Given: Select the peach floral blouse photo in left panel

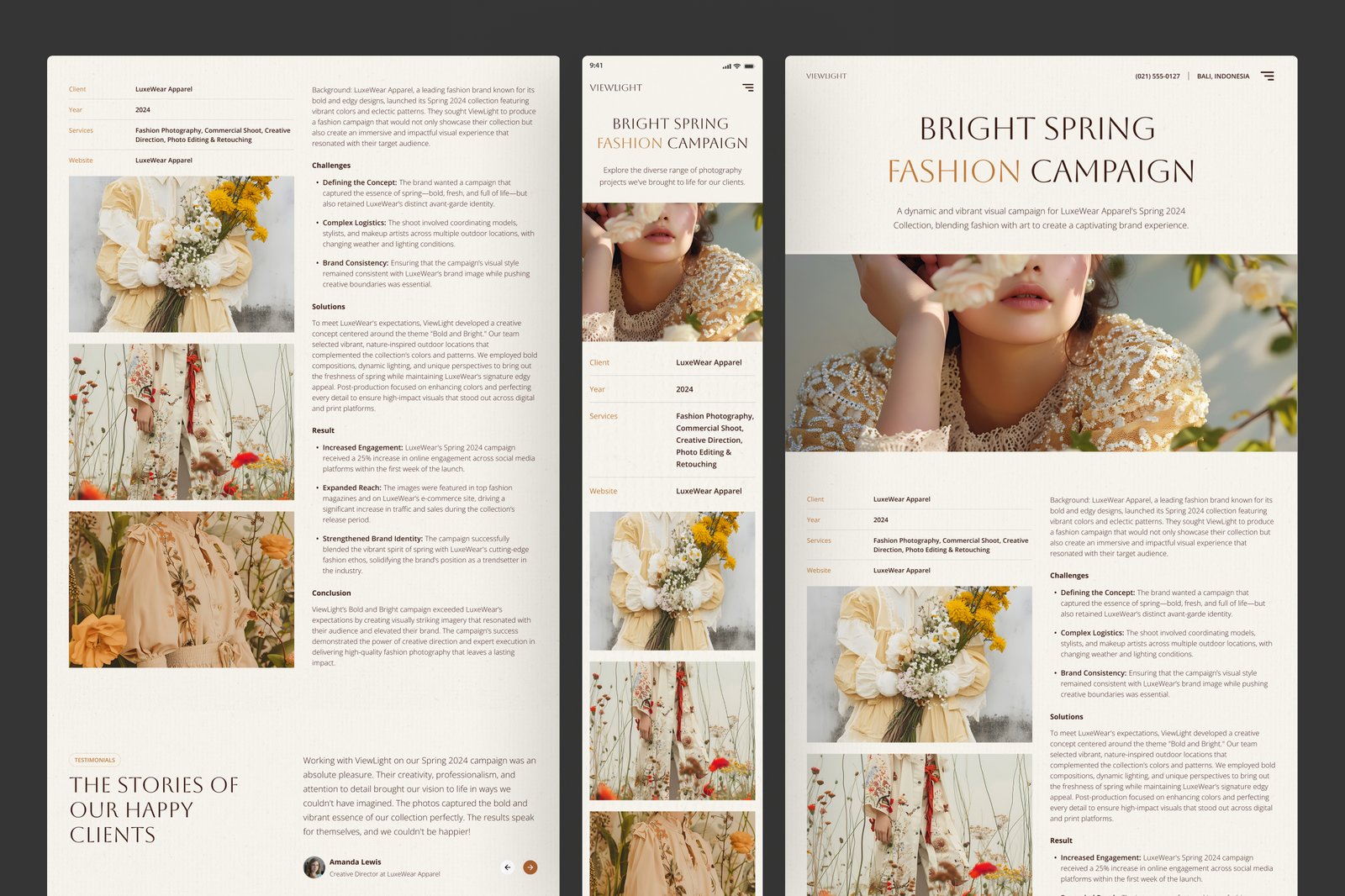Looking at the screenshot, I should coord(182,589).
